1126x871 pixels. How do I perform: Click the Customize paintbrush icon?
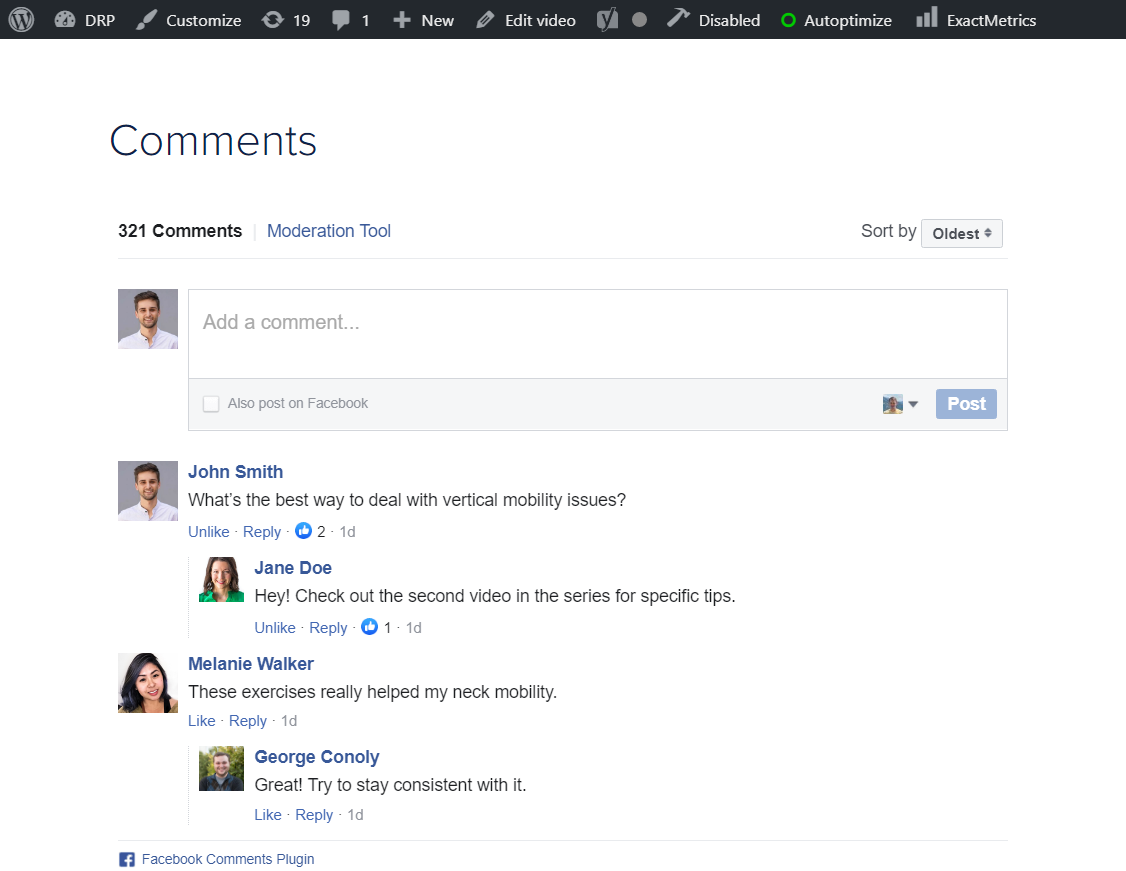(x=146, y=19)
